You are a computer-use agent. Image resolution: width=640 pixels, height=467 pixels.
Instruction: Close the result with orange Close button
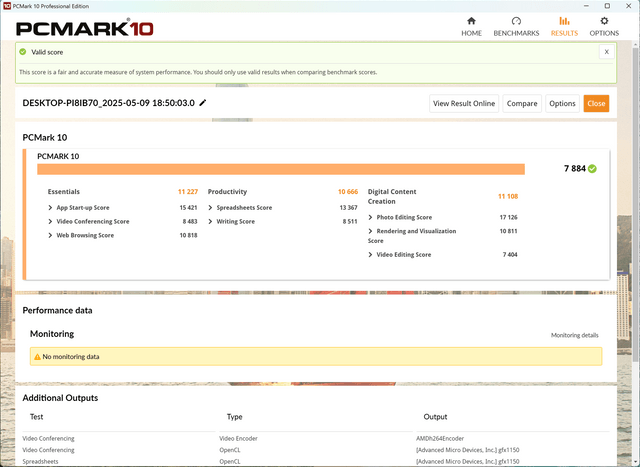(x=596, y=103)
